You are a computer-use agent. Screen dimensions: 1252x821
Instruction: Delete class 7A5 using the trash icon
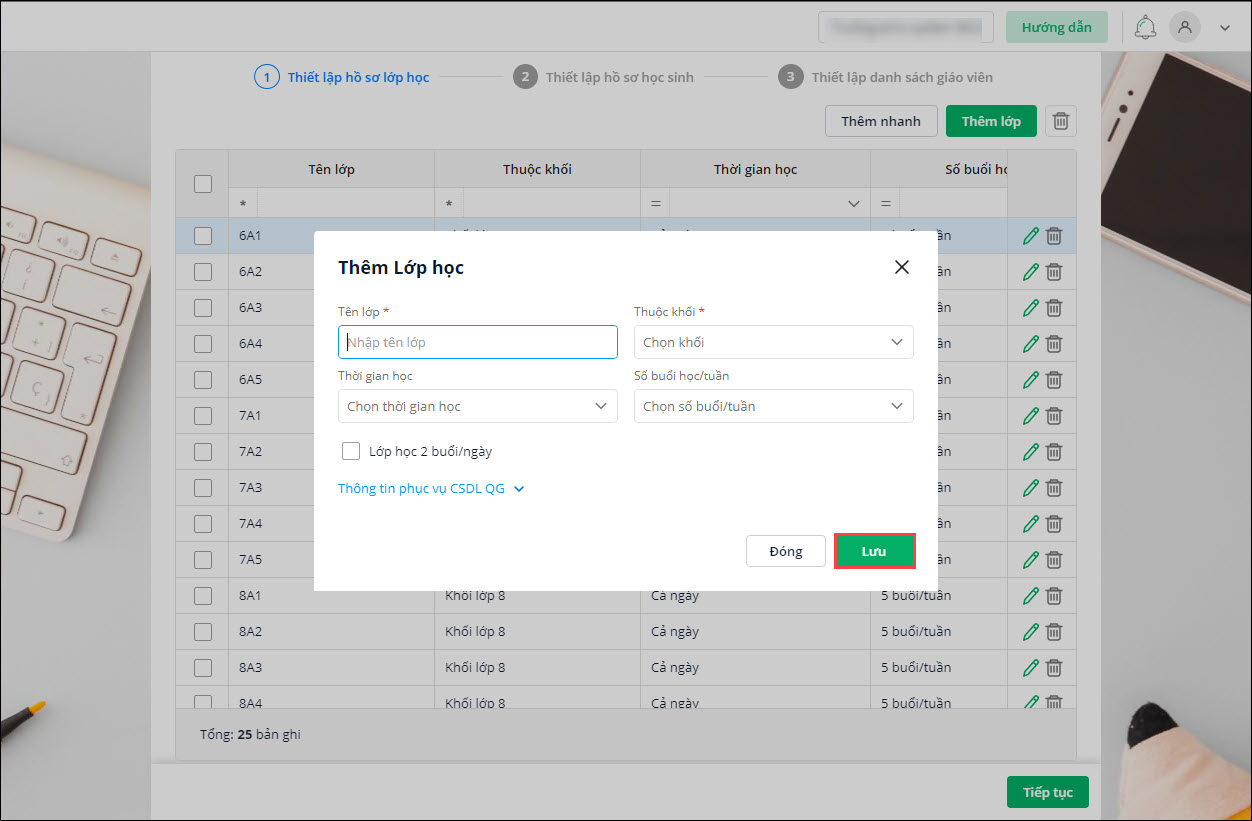tap(1054, 560)
